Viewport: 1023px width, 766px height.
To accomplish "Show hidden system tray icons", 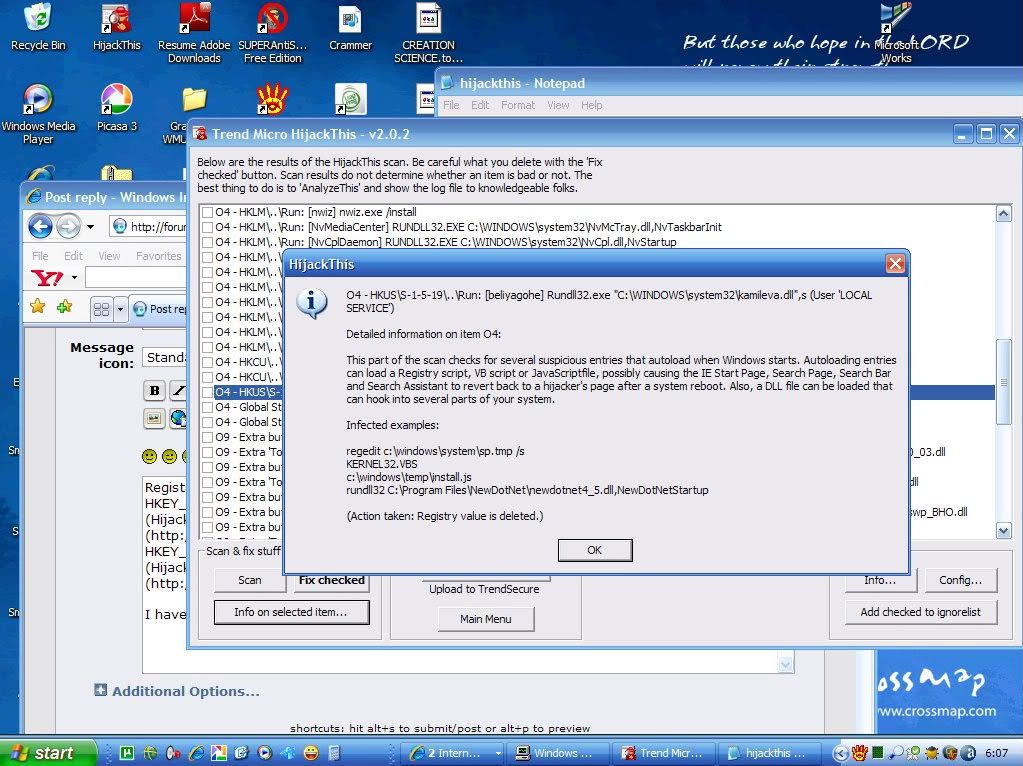I will 841,753.
